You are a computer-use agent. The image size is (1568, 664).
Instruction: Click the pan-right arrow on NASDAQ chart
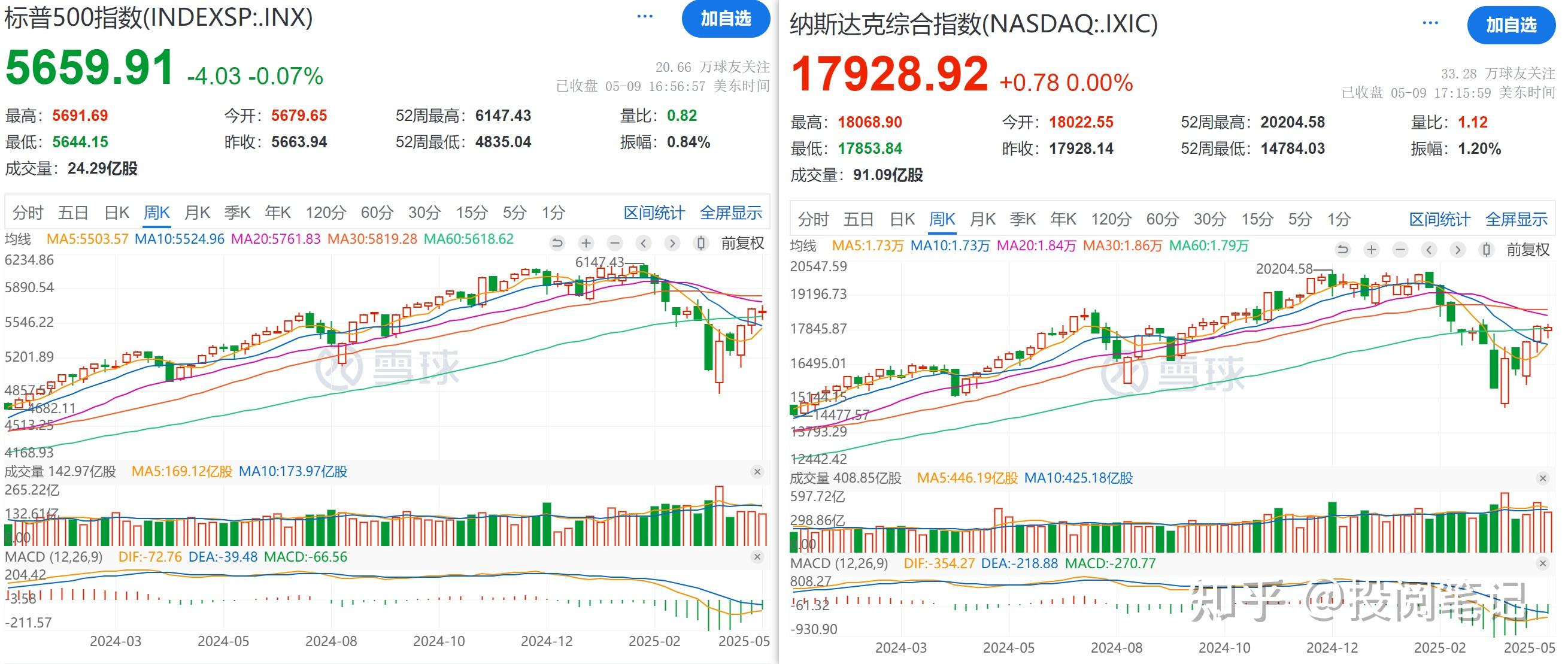1458,250
